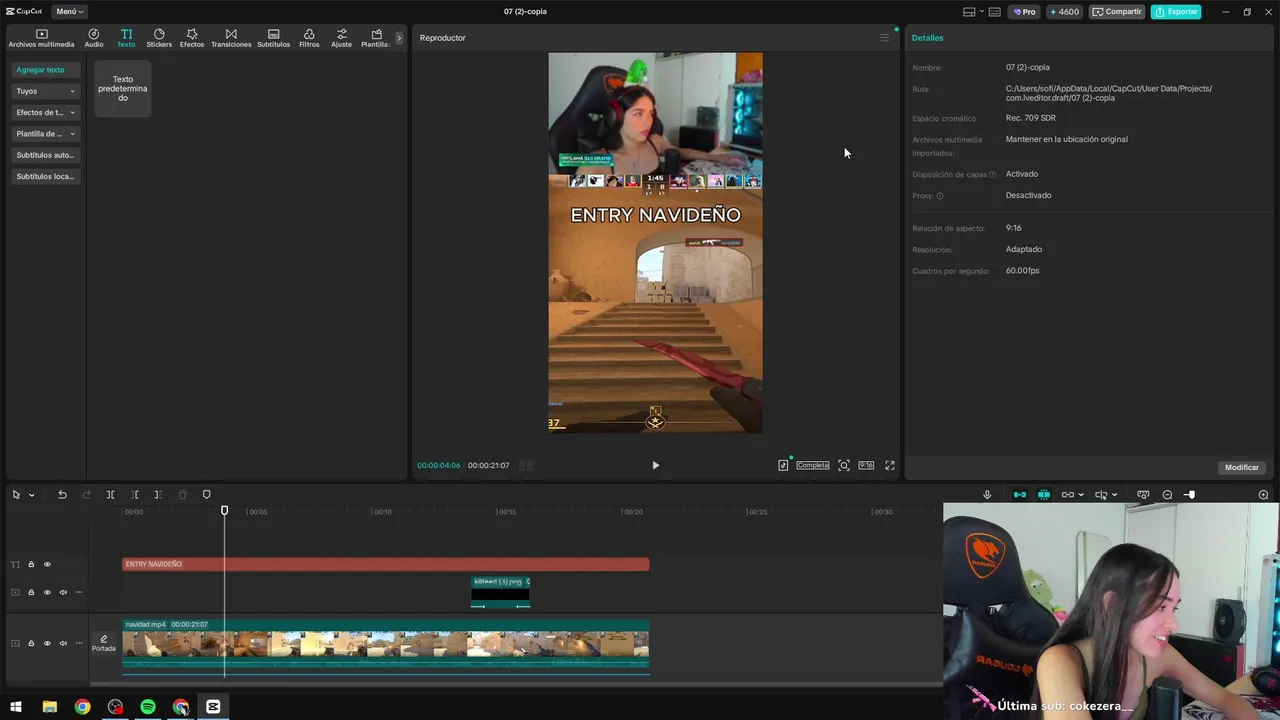1280x720 pixels.
Task: Open Subtítulos locales option
Action: coord(45,176)
